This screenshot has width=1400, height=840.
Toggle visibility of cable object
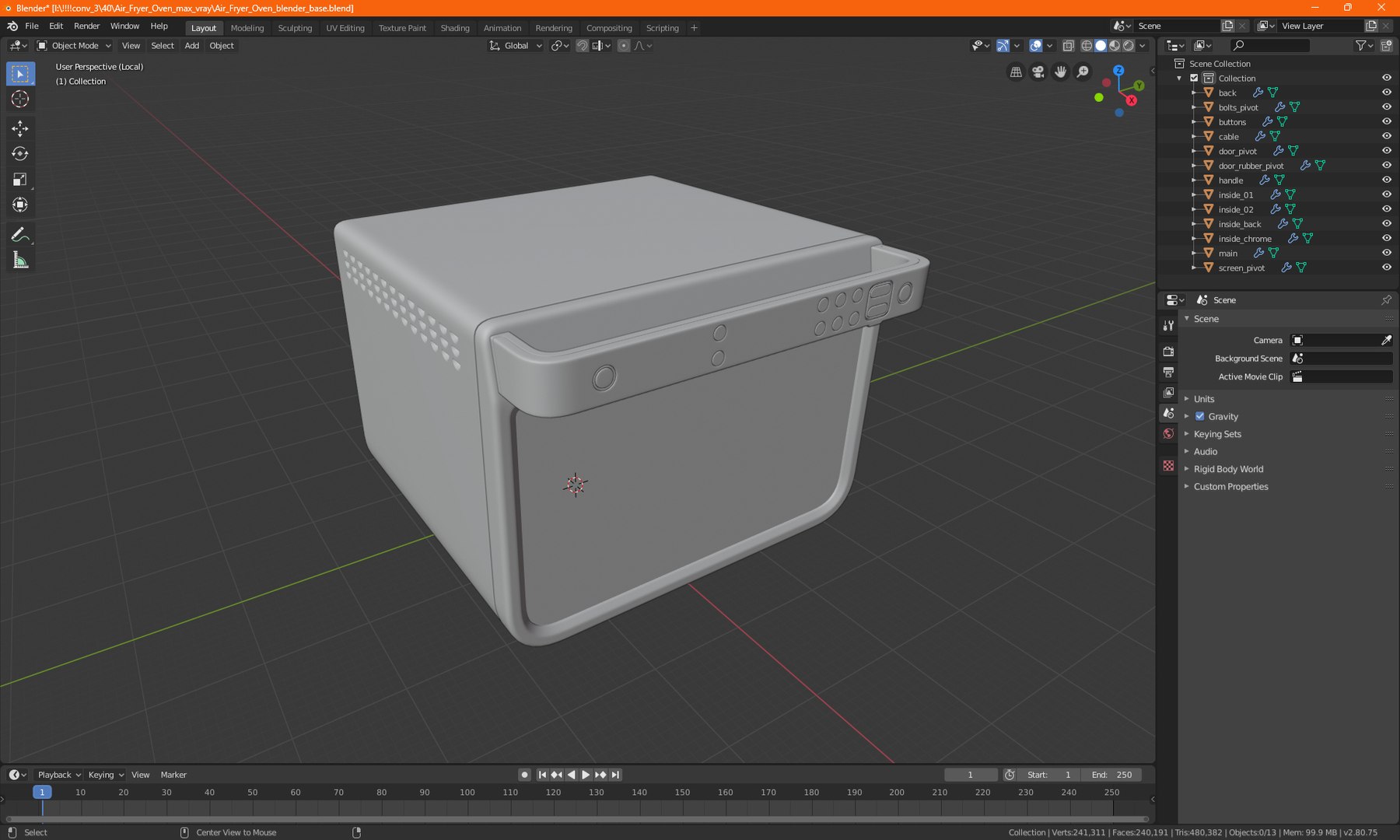1386,136
